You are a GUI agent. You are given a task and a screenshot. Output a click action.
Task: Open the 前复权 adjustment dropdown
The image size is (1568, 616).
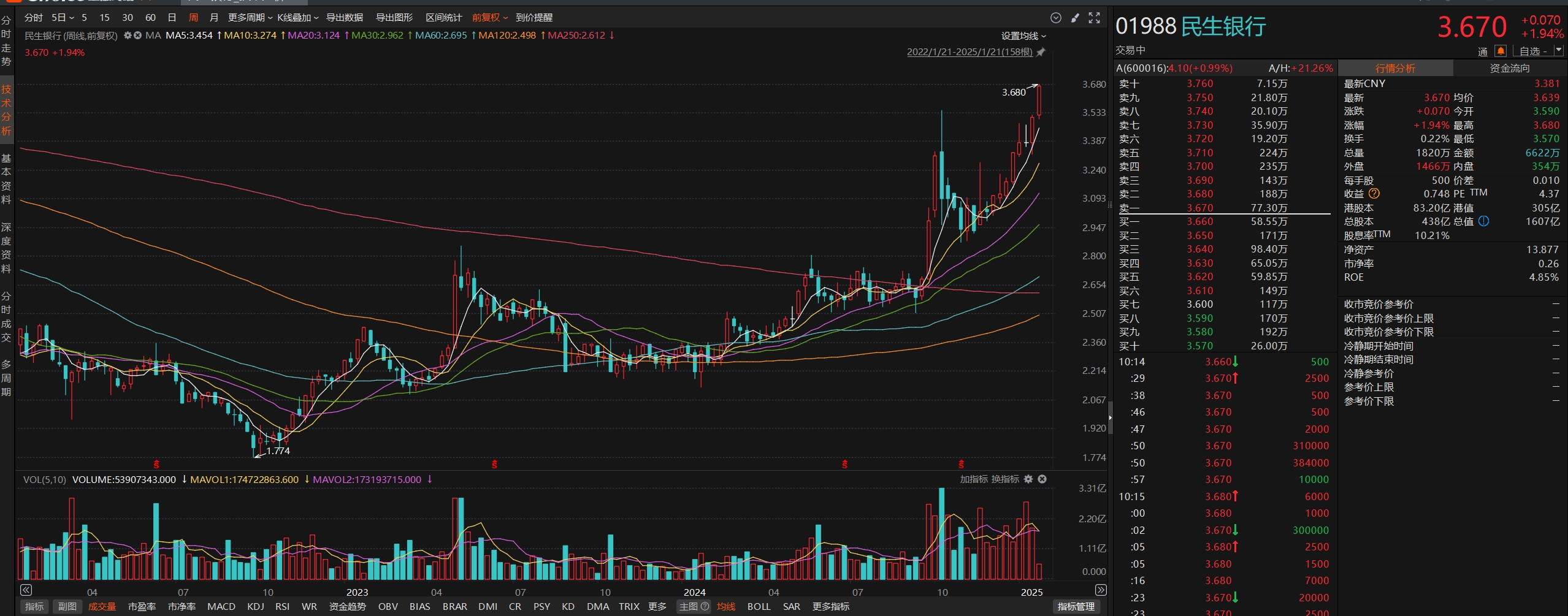(x=490, y=18)
